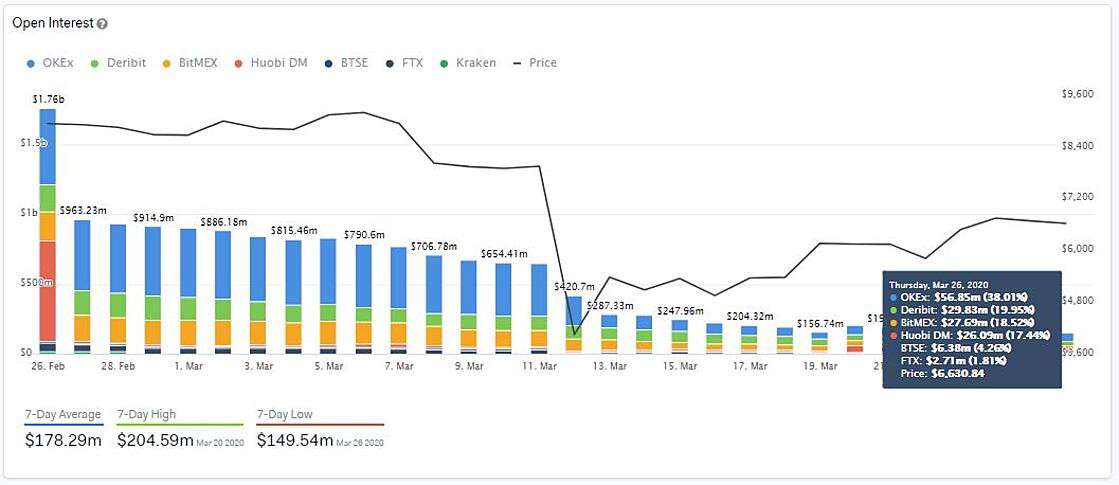The width and height of the screenshot is (1119, 485).
Task: Select the $963.23m bar label
Action: point(82,210)
